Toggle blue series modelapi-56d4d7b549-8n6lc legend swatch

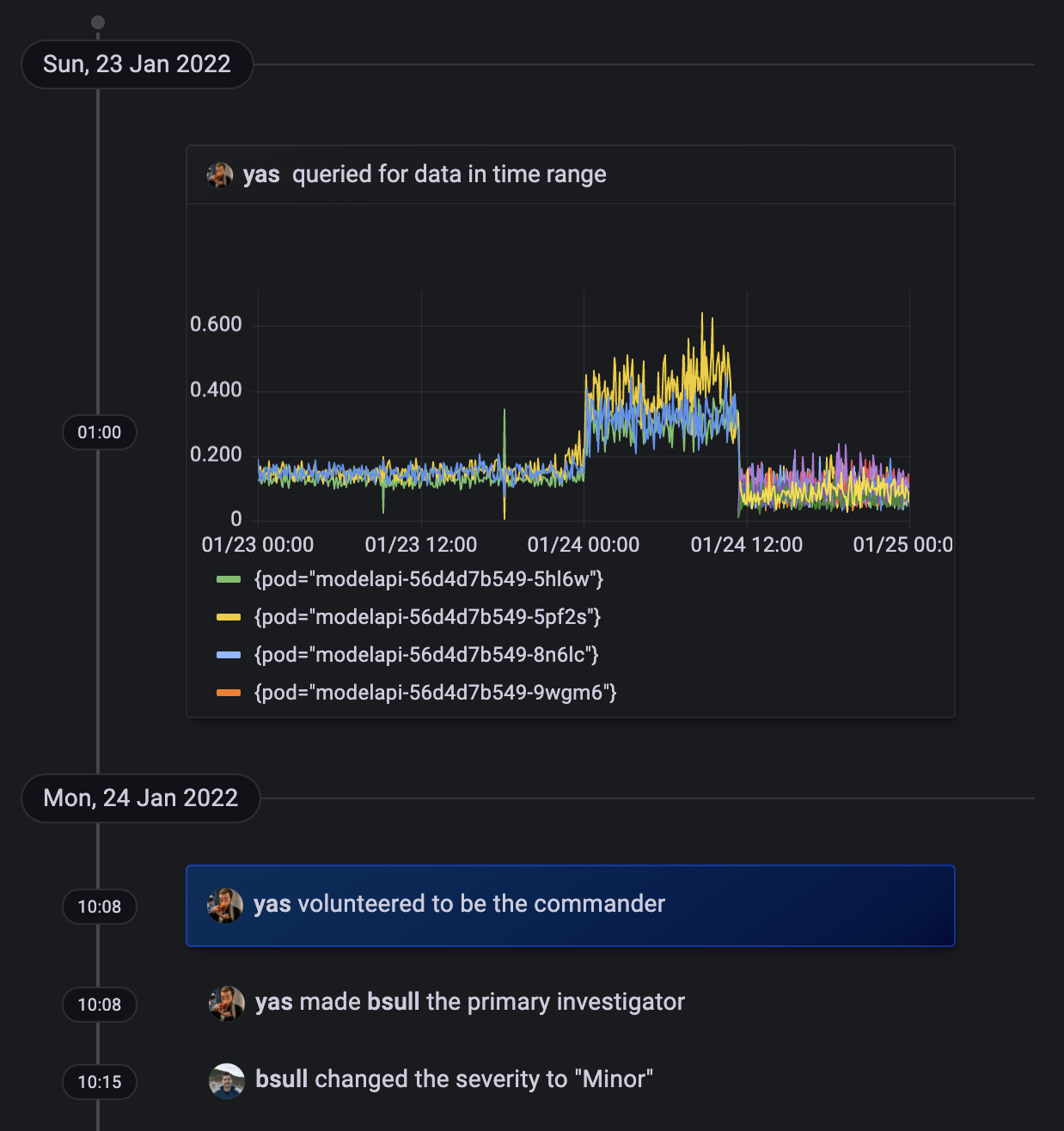click(x=229, y=655)
